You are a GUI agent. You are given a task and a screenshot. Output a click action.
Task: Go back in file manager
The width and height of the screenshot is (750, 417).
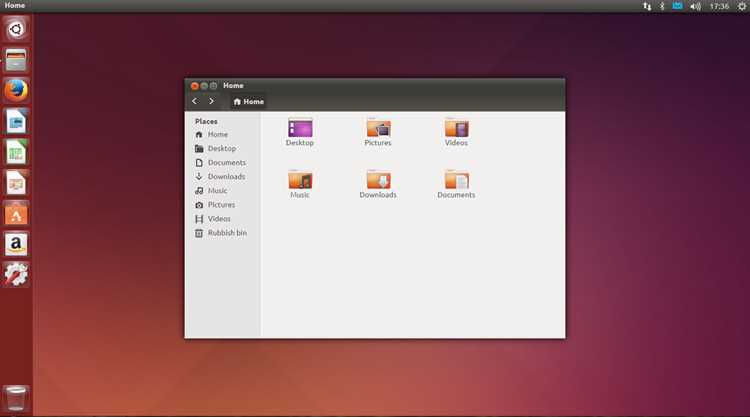click(194, 101)
